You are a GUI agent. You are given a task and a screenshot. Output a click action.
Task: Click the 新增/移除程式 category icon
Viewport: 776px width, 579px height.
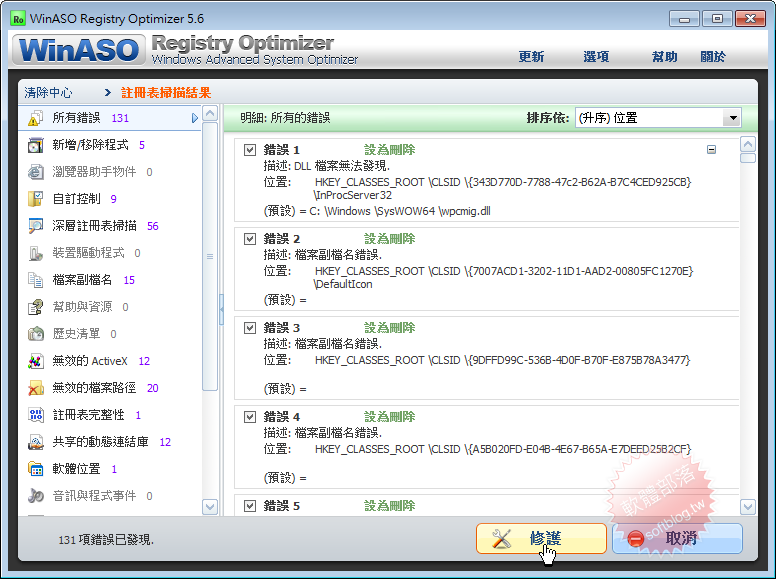click(x=36, y=145)
